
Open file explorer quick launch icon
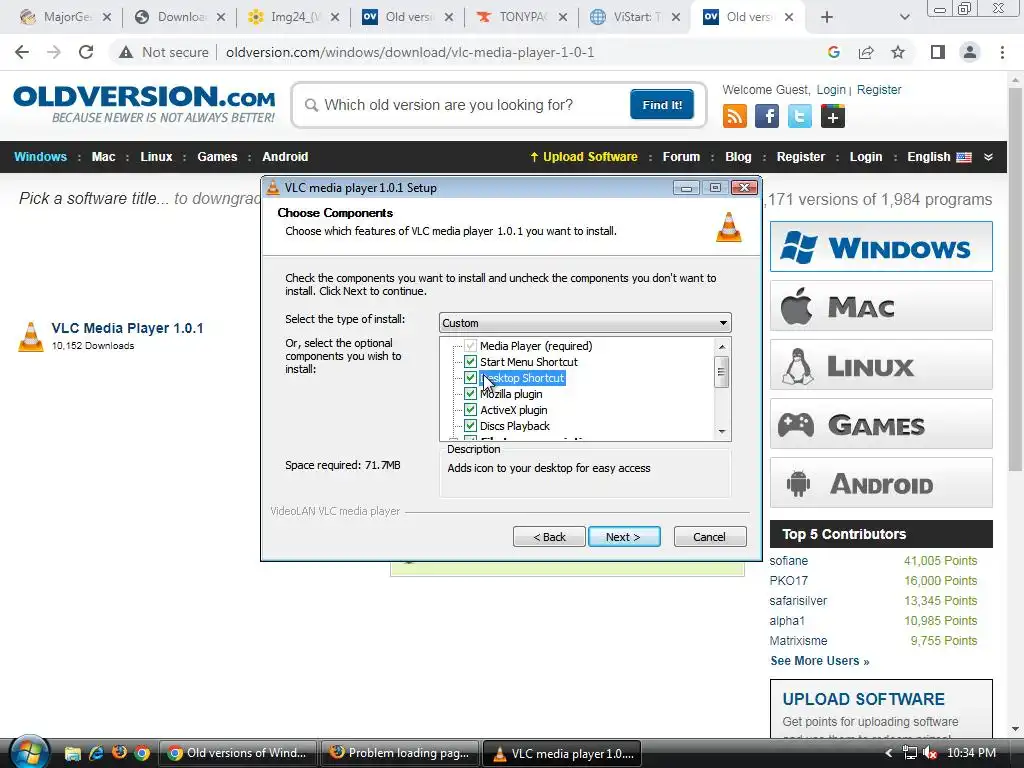tap(72, 753)
